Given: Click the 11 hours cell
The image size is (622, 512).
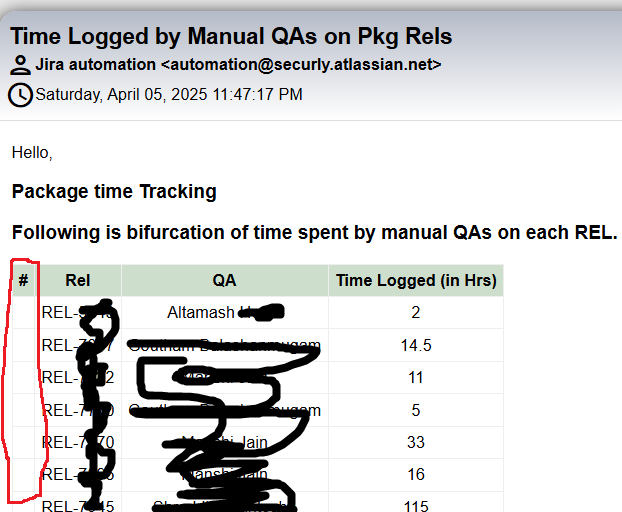Looking at the screenshot, I should 416,378.
